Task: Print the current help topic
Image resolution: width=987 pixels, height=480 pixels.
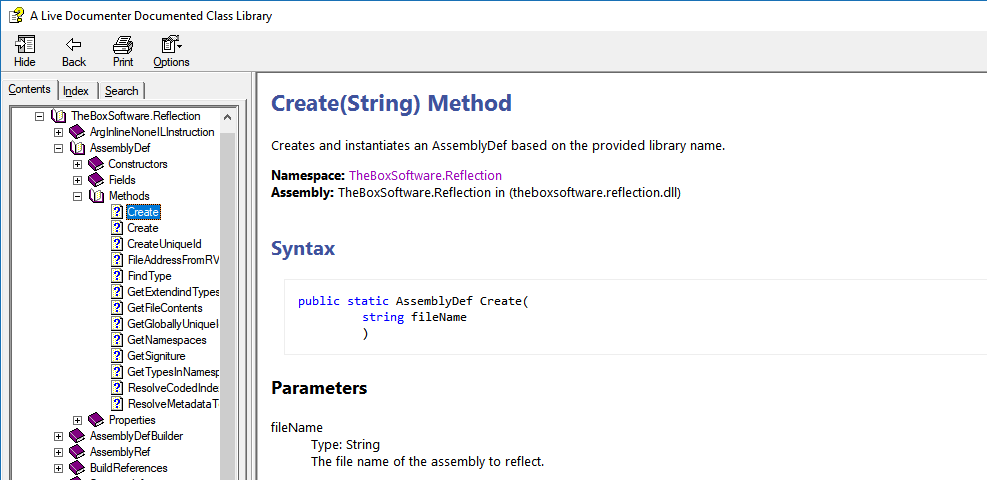Action: tap(123, 52)
